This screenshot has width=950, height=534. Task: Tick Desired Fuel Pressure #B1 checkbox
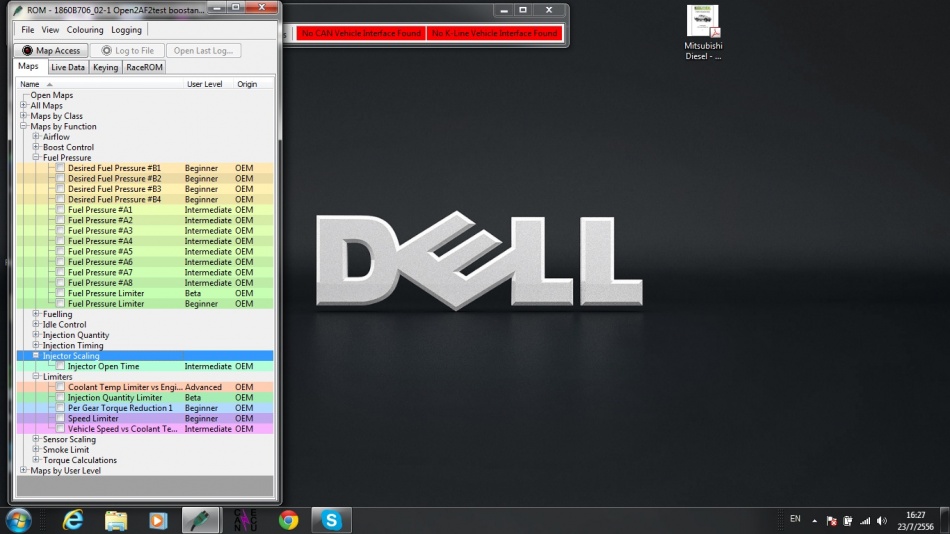pos(60,168)
